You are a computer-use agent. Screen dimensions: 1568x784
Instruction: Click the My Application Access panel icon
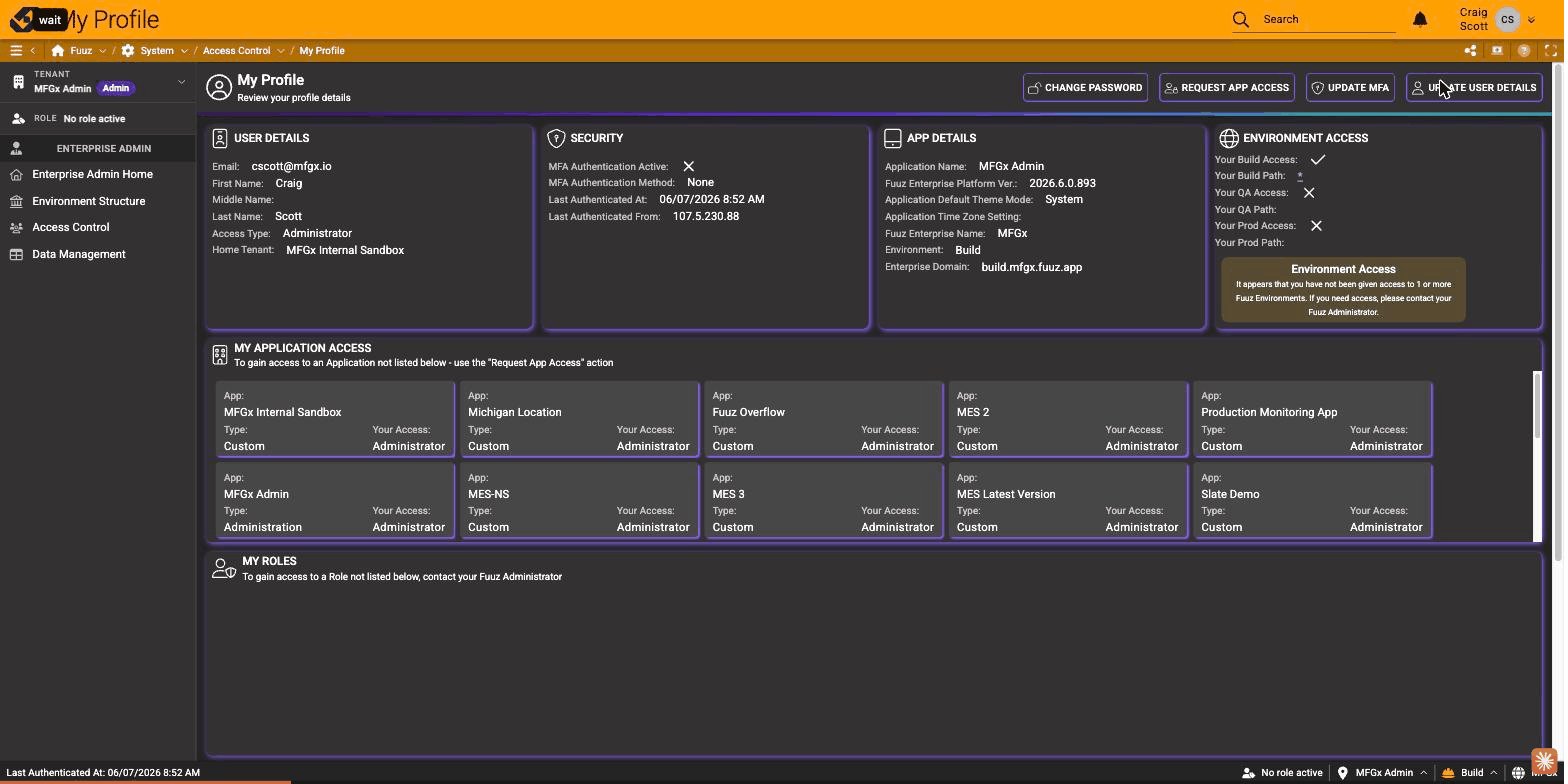click(x=220, y=355)
